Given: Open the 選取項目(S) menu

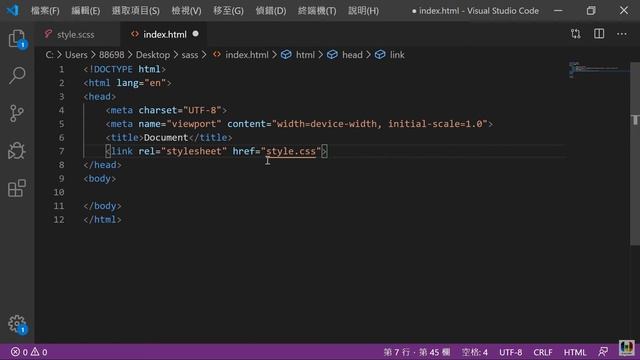Looking at the screenshot, I should pyautogui.click(x=136, y=11).
